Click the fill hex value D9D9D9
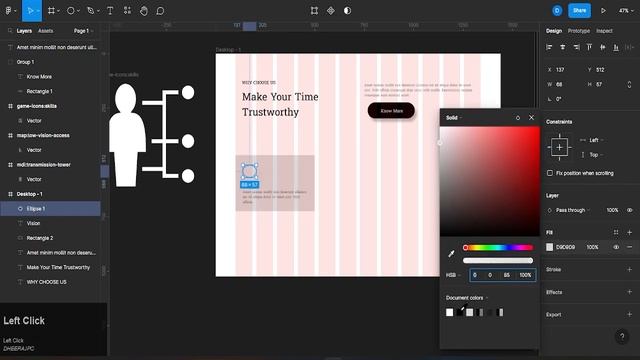This screenshot has width=640, height=360. tap(565, 247)
